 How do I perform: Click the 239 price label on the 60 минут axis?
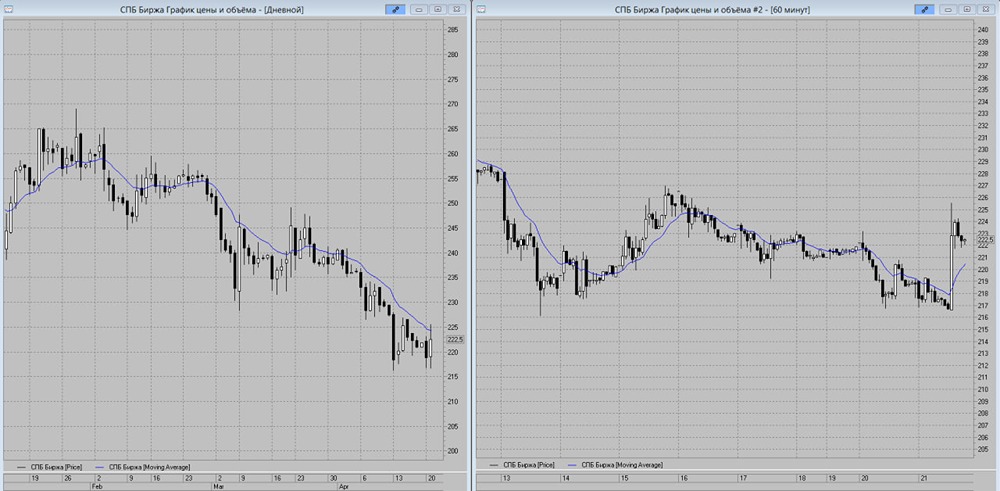click(x=984, y=41)
